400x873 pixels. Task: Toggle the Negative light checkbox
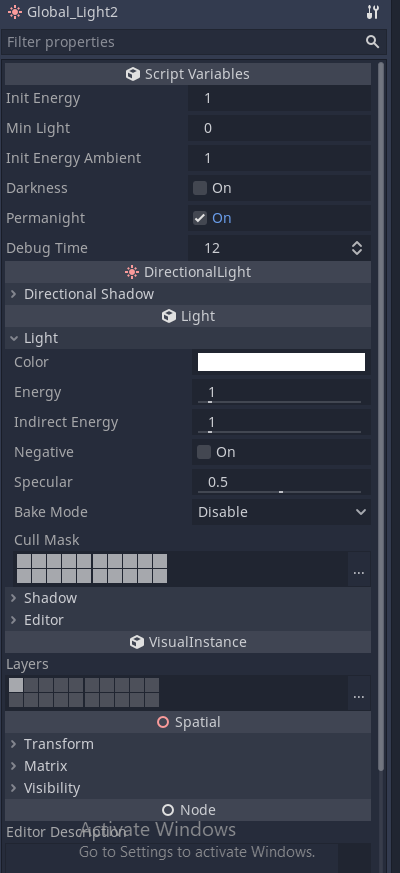point(204,452)
